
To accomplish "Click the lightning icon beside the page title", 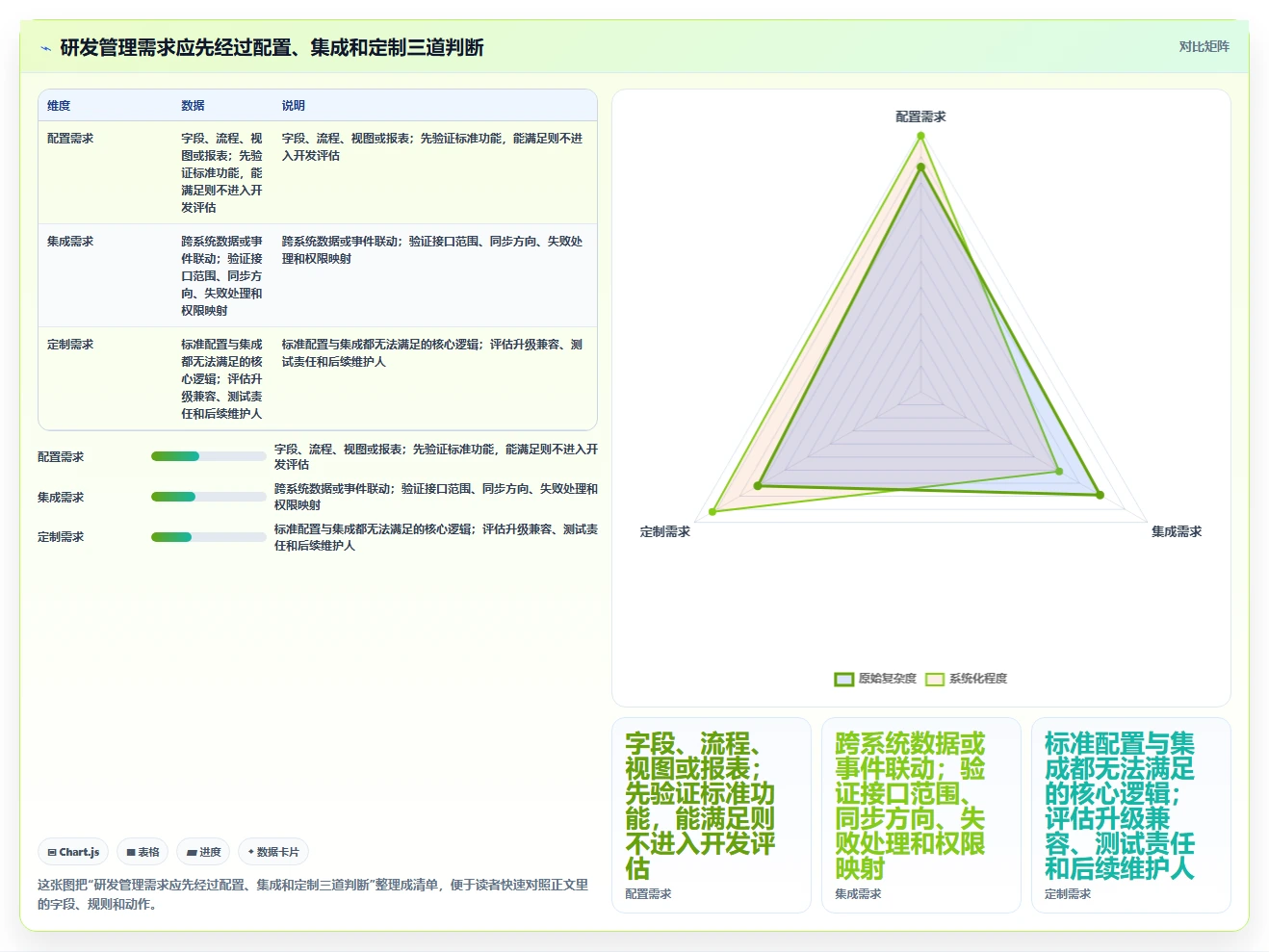I will point(45,48).
